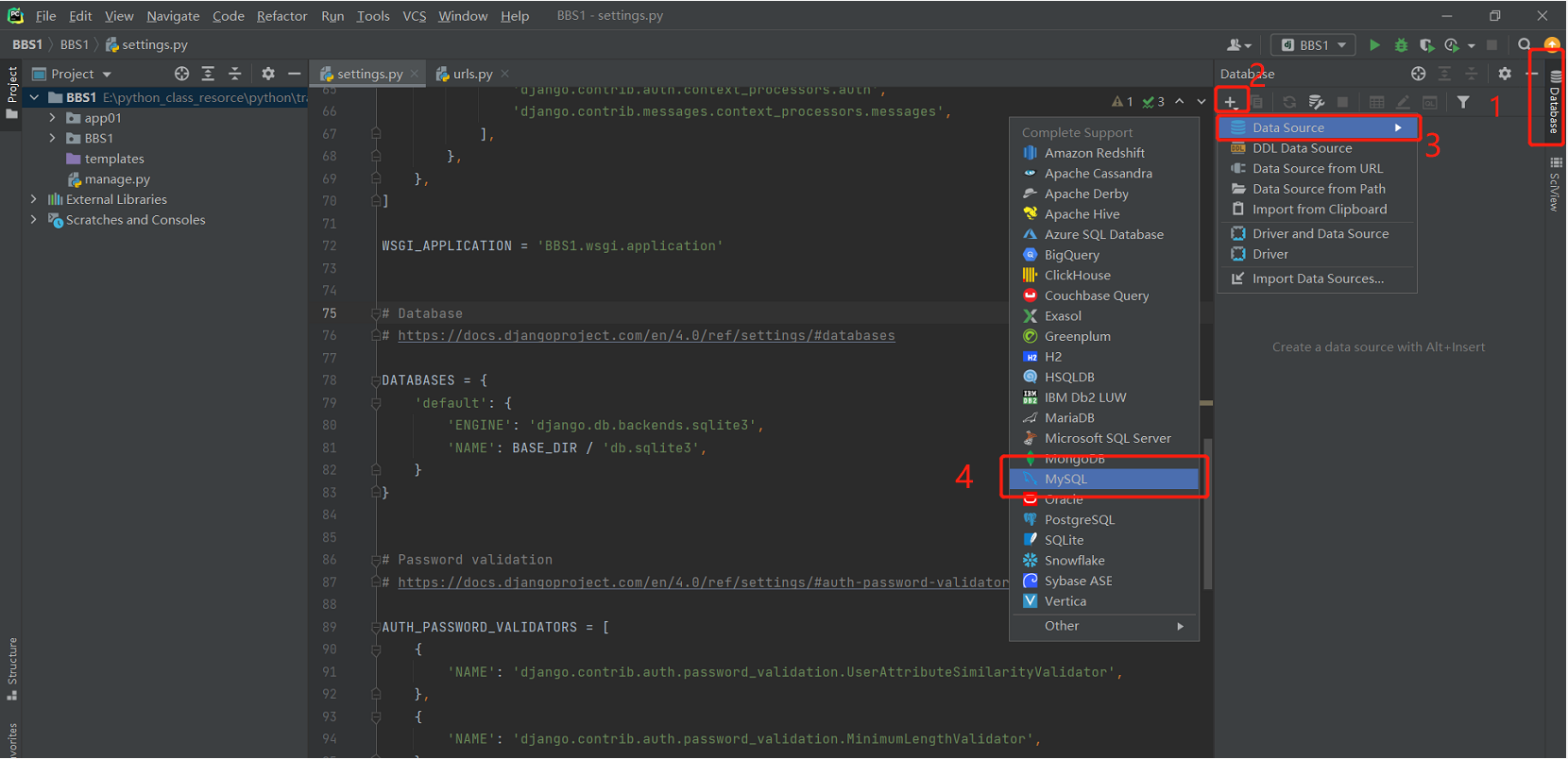Image resolution: width=1568 pixels, height=759 pixels.
Task: Select DDL Data Source option
Action: [1318, 148]
